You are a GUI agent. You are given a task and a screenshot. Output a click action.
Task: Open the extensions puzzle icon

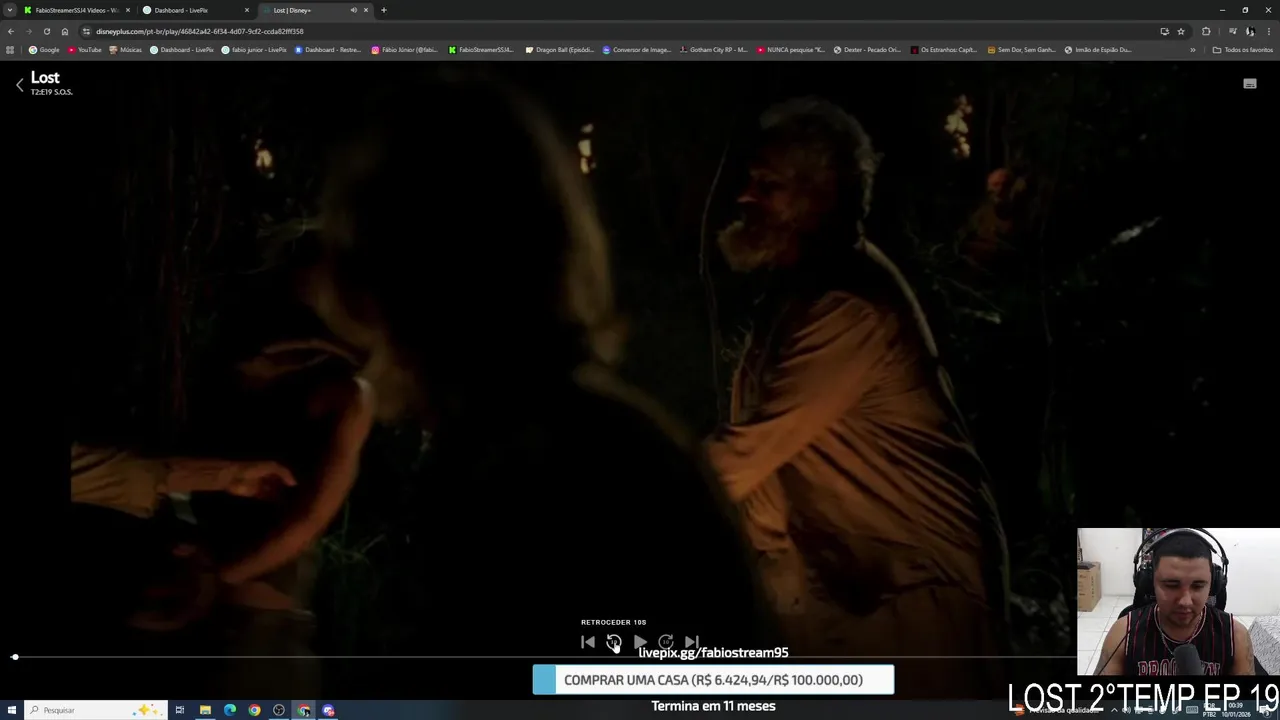[x=1206, y=31]
